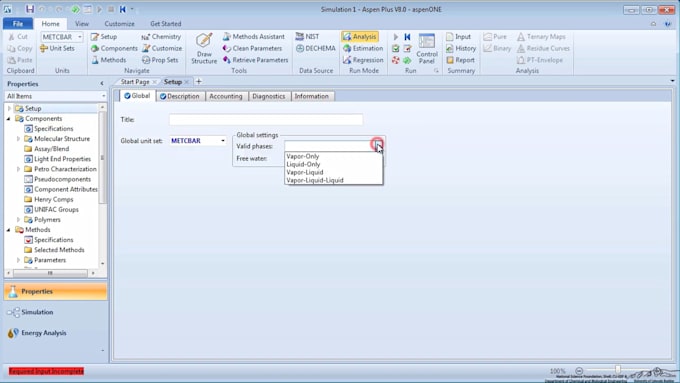Close the Setup document tab

click(187, 82)
